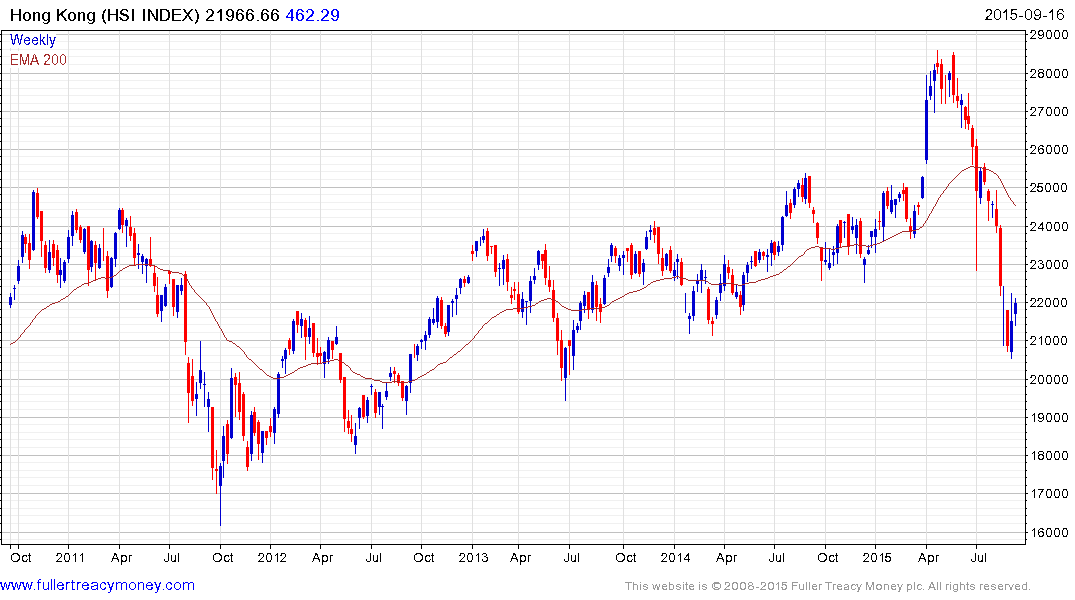The width and height of the screenshot is (1075, 600).
Task: Click the 28000 price axis label
Action: point(1048,73)
